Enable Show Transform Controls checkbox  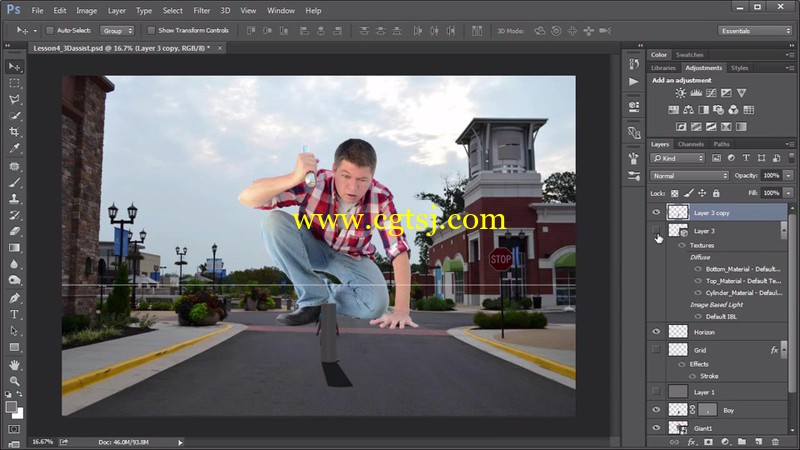point(151,31)
